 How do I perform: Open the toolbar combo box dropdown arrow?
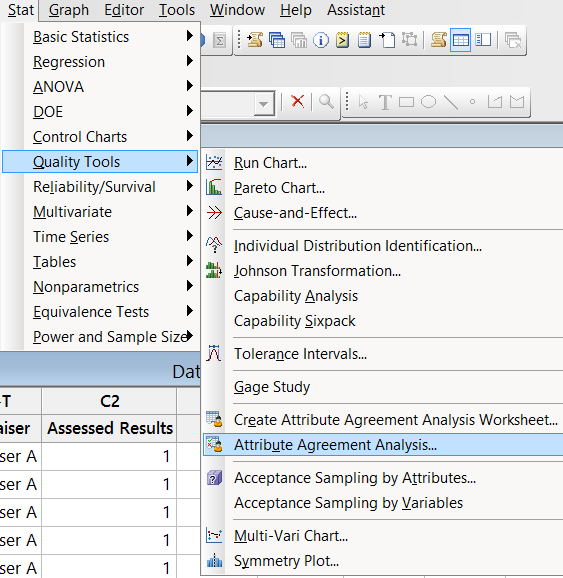264,104
